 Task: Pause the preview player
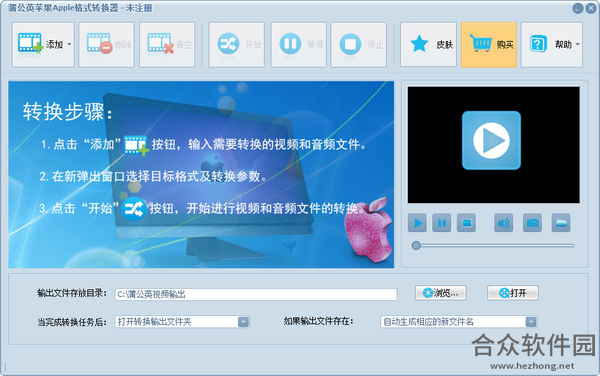point(442,223)
